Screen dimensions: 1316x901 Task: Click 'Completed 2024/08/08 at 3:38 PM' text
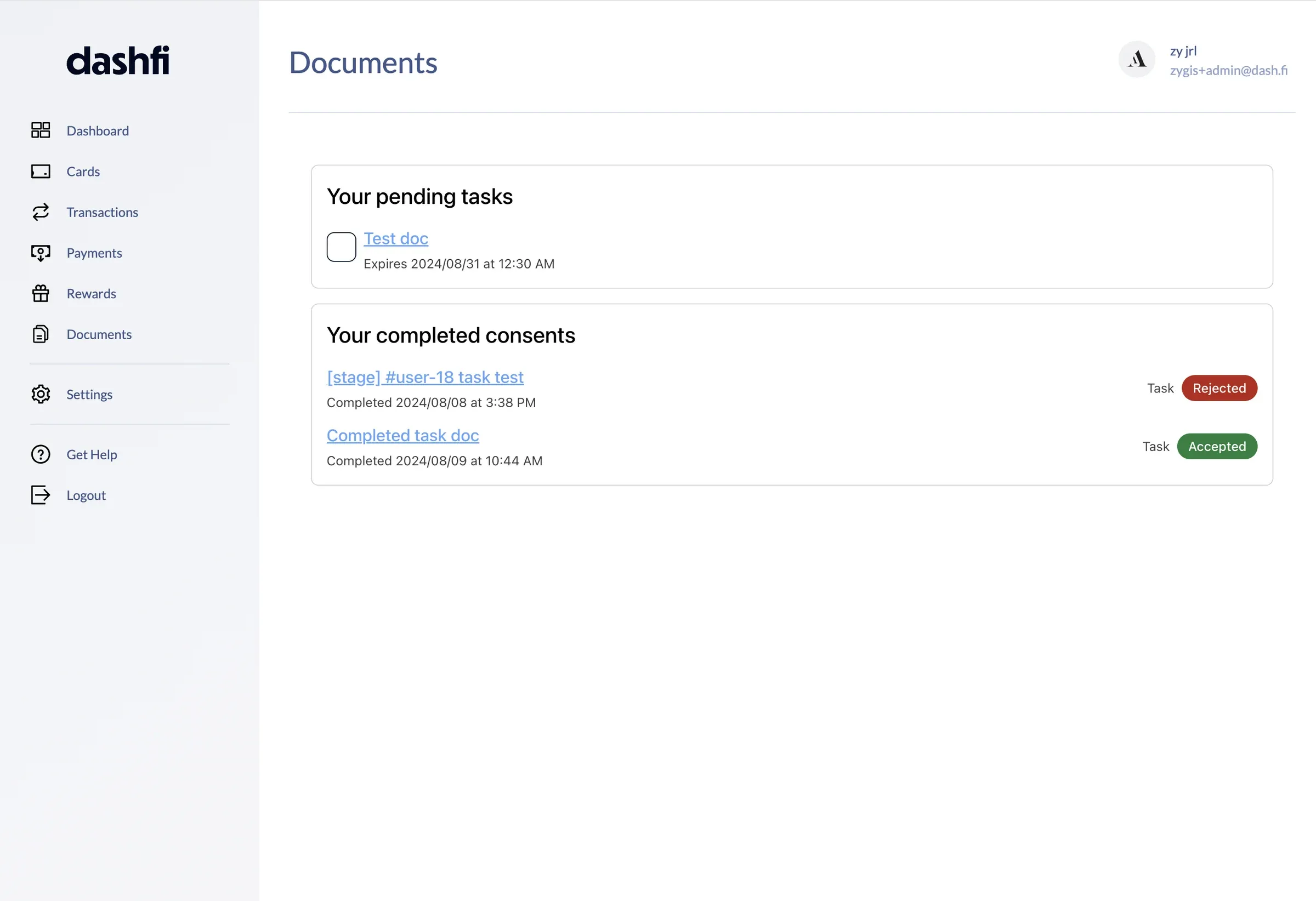click(432, 403)
